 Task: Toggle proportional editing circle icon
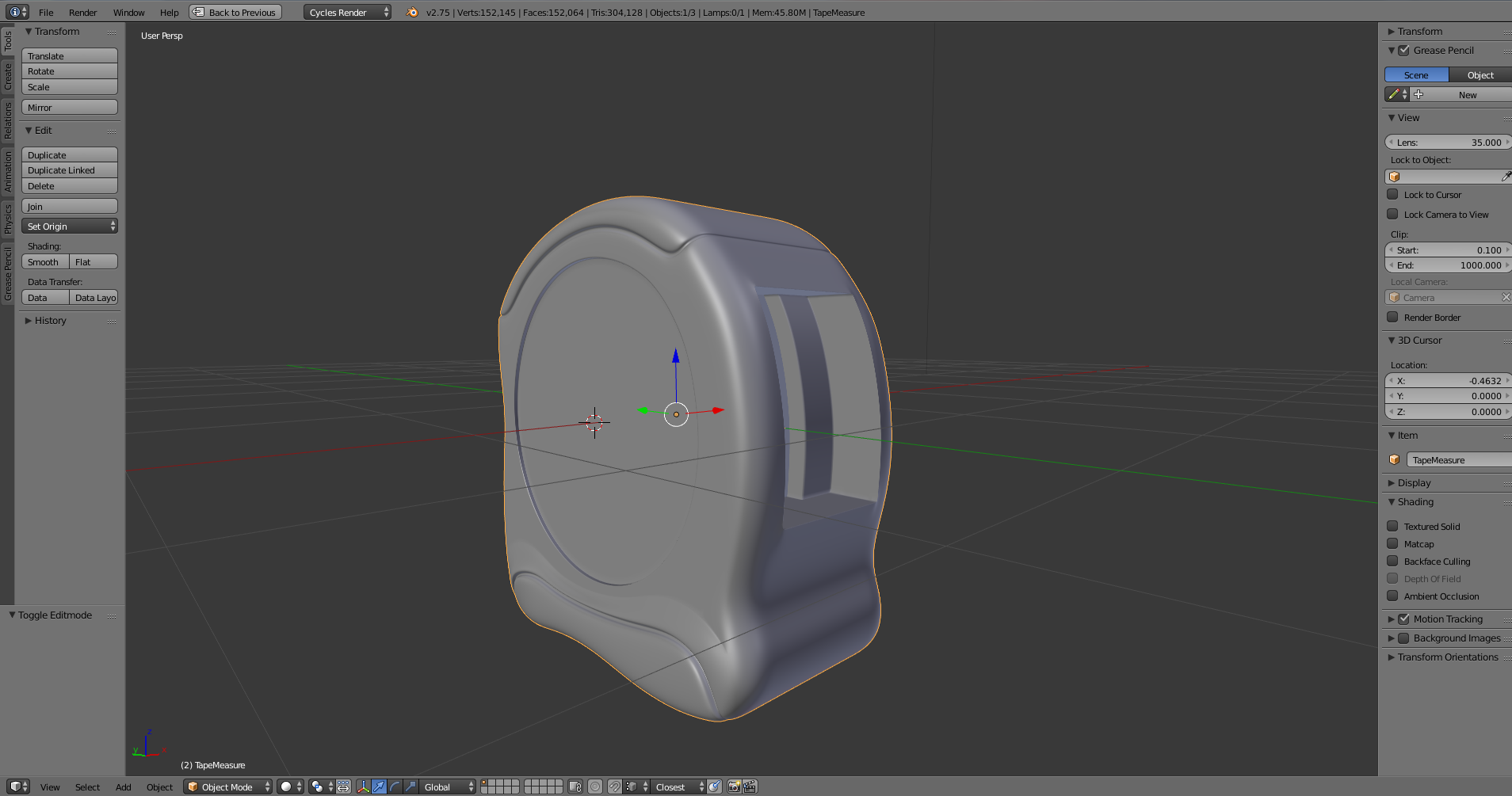595,786
